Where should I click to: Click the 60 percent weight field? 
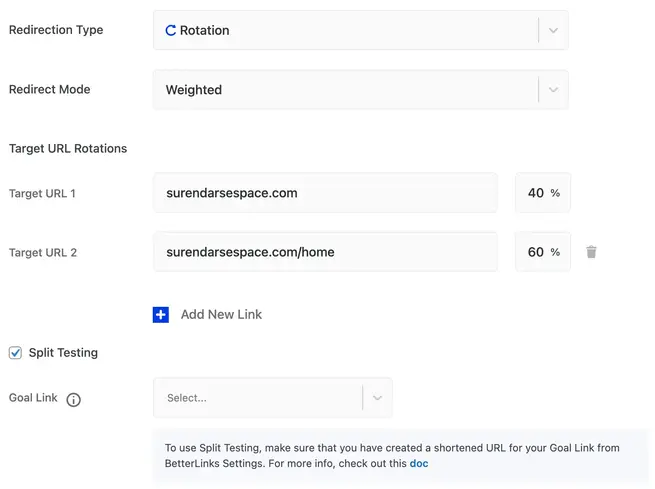click(537, 252)
